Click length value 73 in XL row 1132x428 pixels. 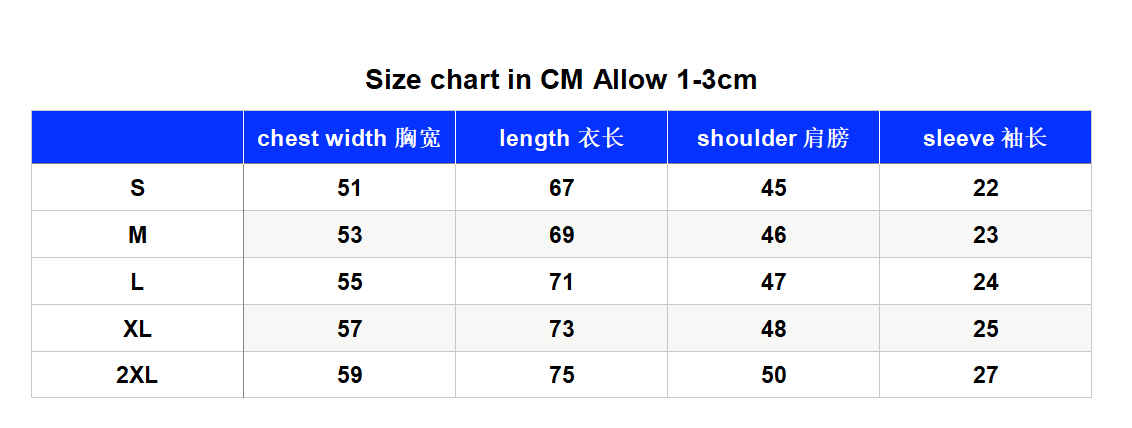(562, 329)
